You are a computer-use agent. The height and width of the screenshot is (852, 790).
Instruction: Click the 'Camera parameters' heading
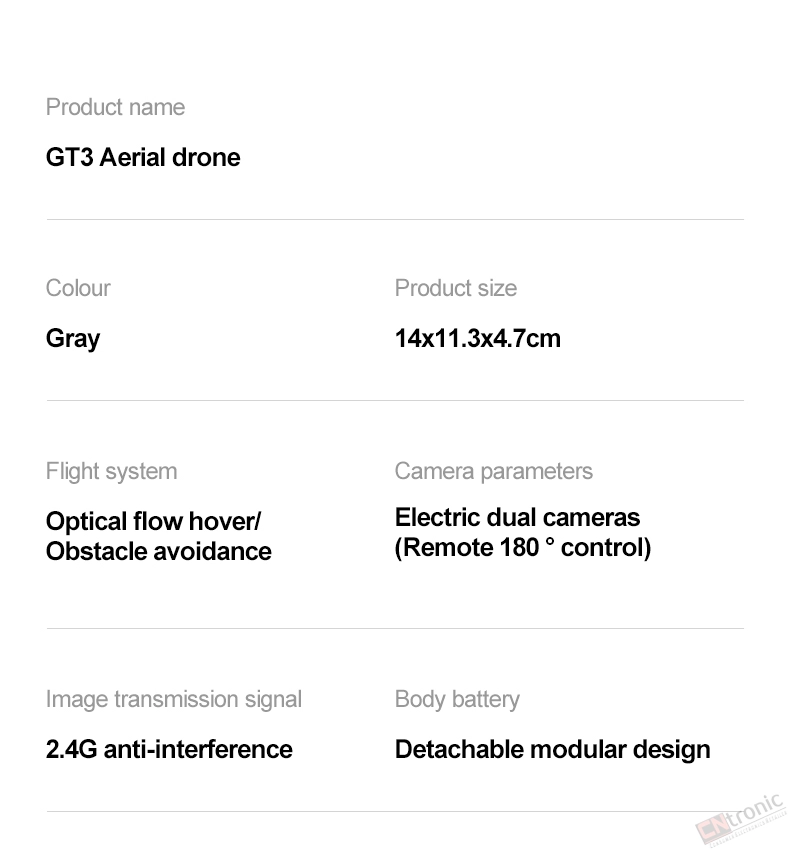click(493, 472)
